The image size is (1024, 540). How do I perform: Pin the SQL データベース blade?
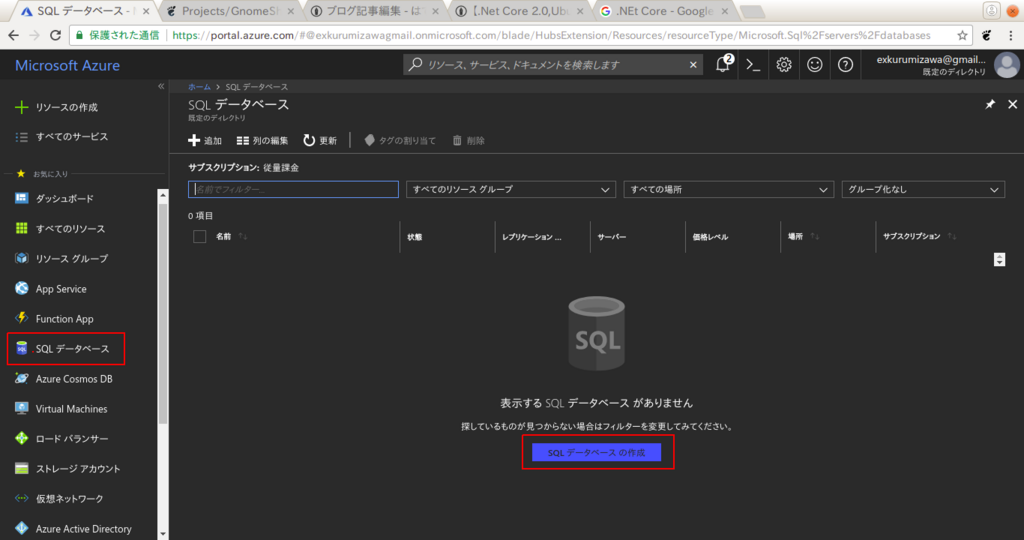[990, 104]
